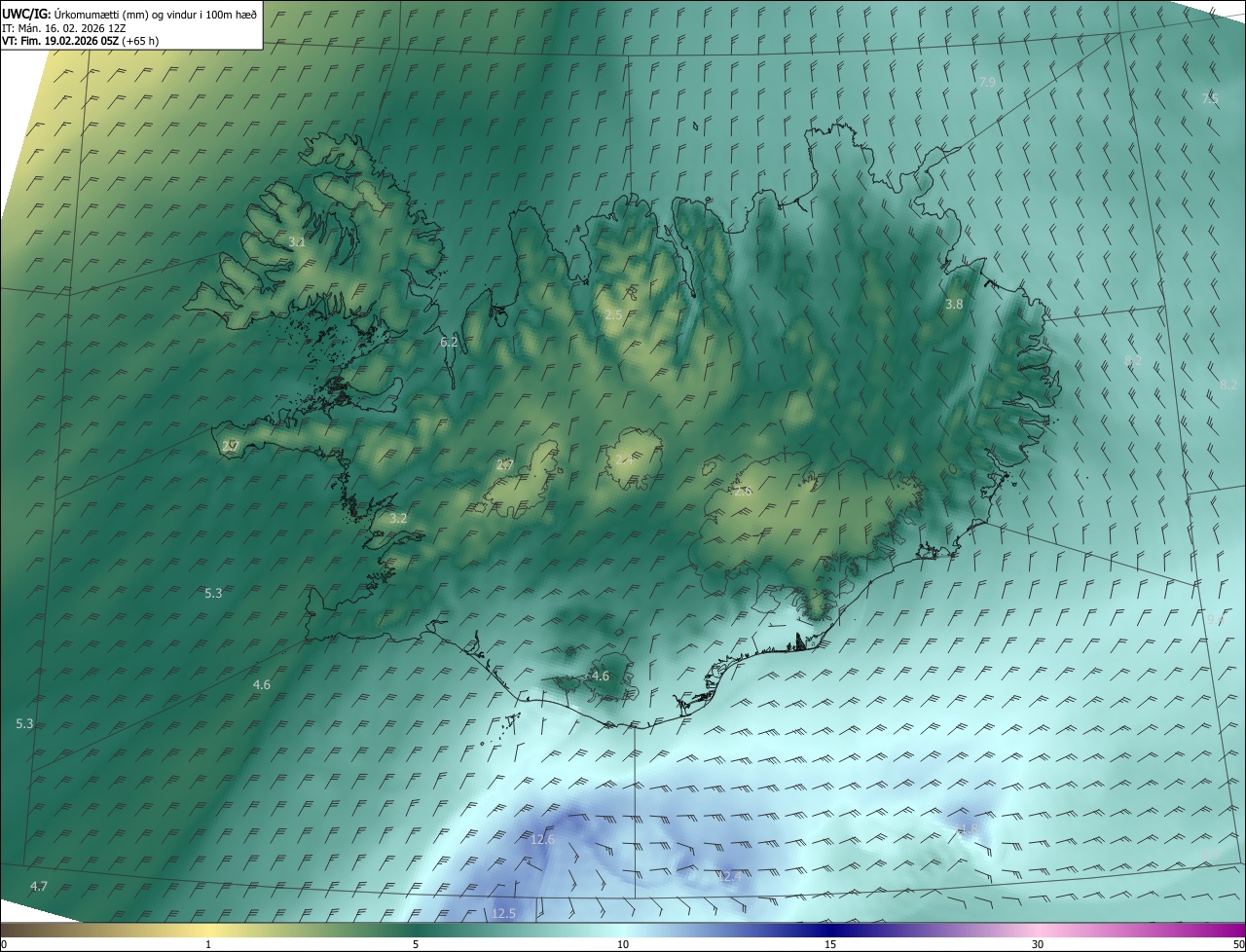The width and height of the screenshot is (1246, 952).
Task: Click the 2.6 value on Vatnajökull glacier
Action: click(x=743, y=492)
